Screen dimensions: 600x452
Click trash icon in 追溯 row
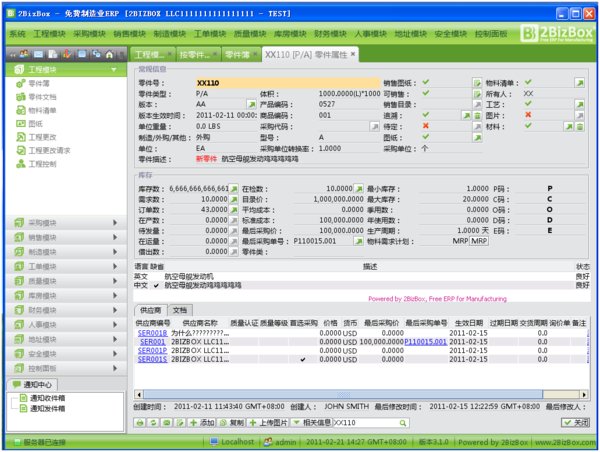[477, 115]
